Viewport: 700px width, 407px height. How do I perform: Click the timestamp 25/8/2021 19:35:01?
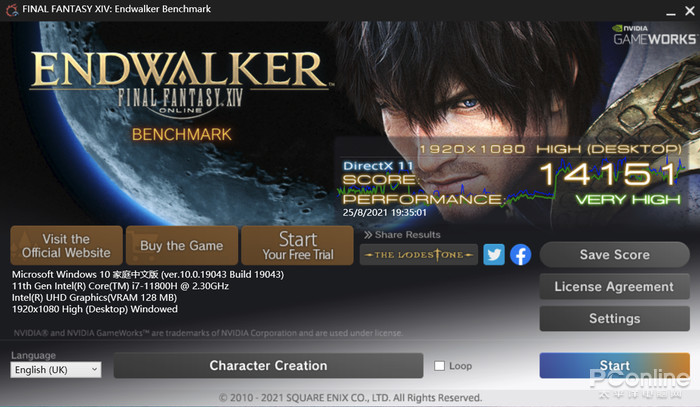384,212
